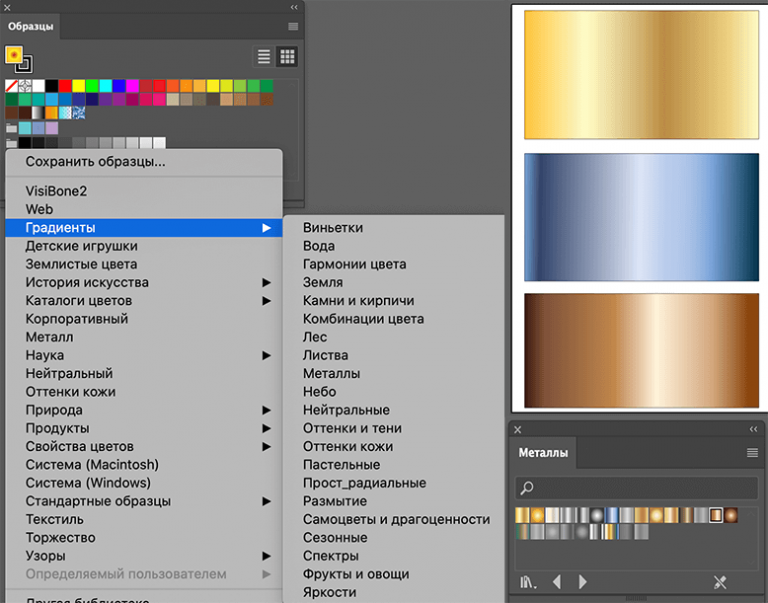Load next swatch library arrow
Viewport: 768px width, 603px height.
(x=583, y=582)
